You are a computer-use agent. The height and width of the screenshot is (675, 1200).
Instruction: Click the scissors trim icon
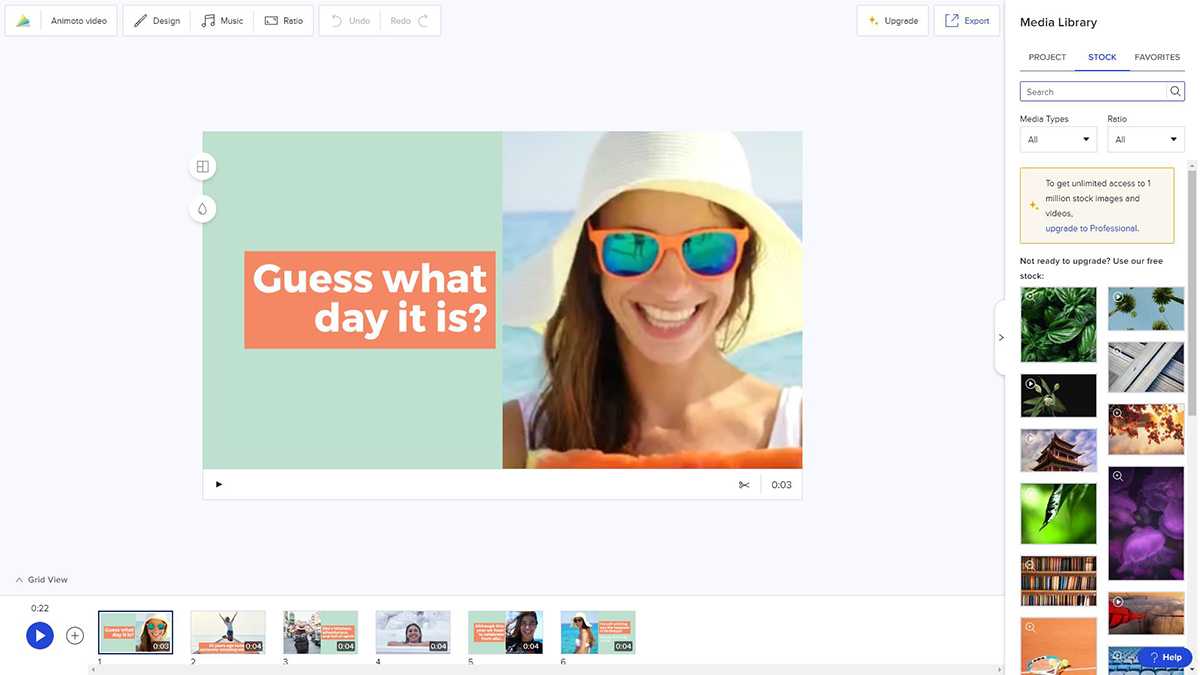744,485
